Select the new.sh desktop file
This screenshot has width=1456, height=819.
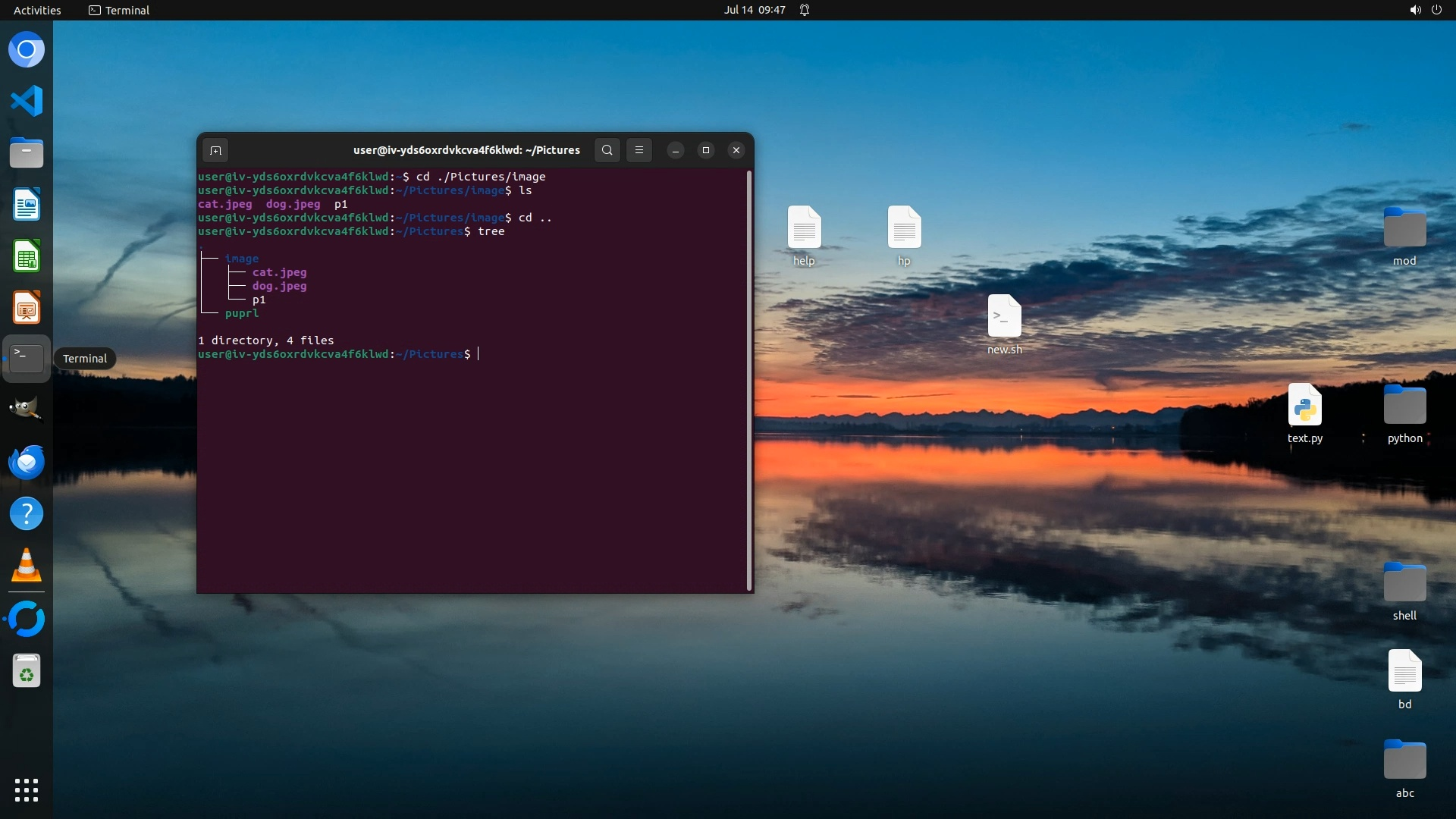(1004, 317)
